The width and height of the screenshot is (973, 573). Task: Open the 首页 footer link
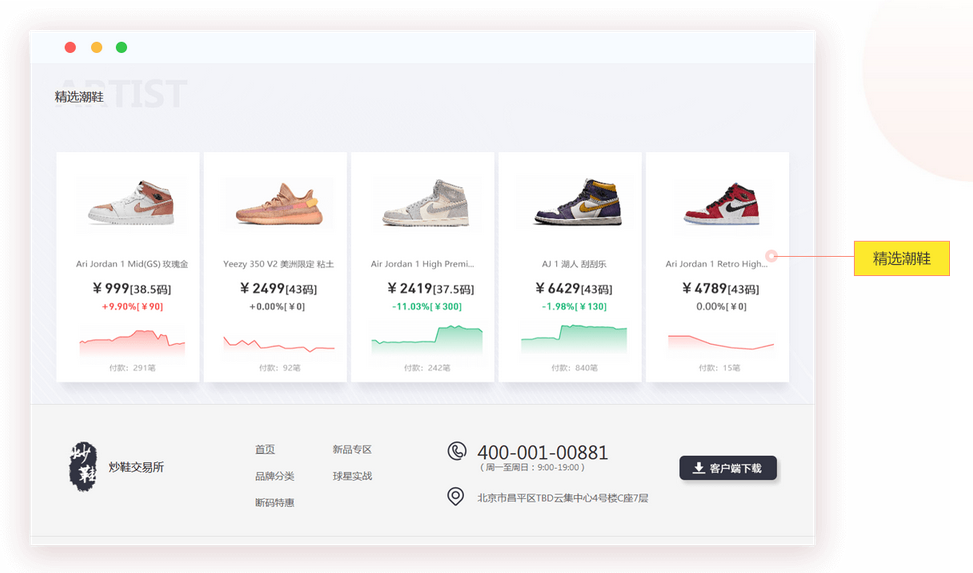click(265, 449)
